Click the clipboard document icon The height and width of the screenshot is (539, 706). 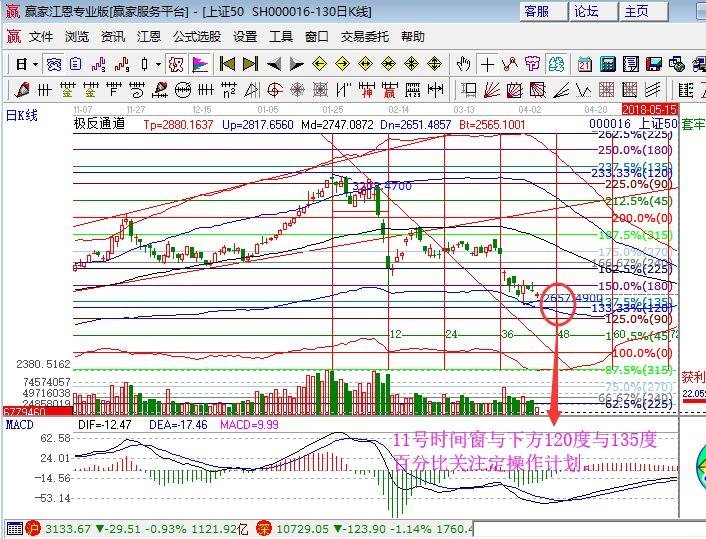tap(76, 65)
